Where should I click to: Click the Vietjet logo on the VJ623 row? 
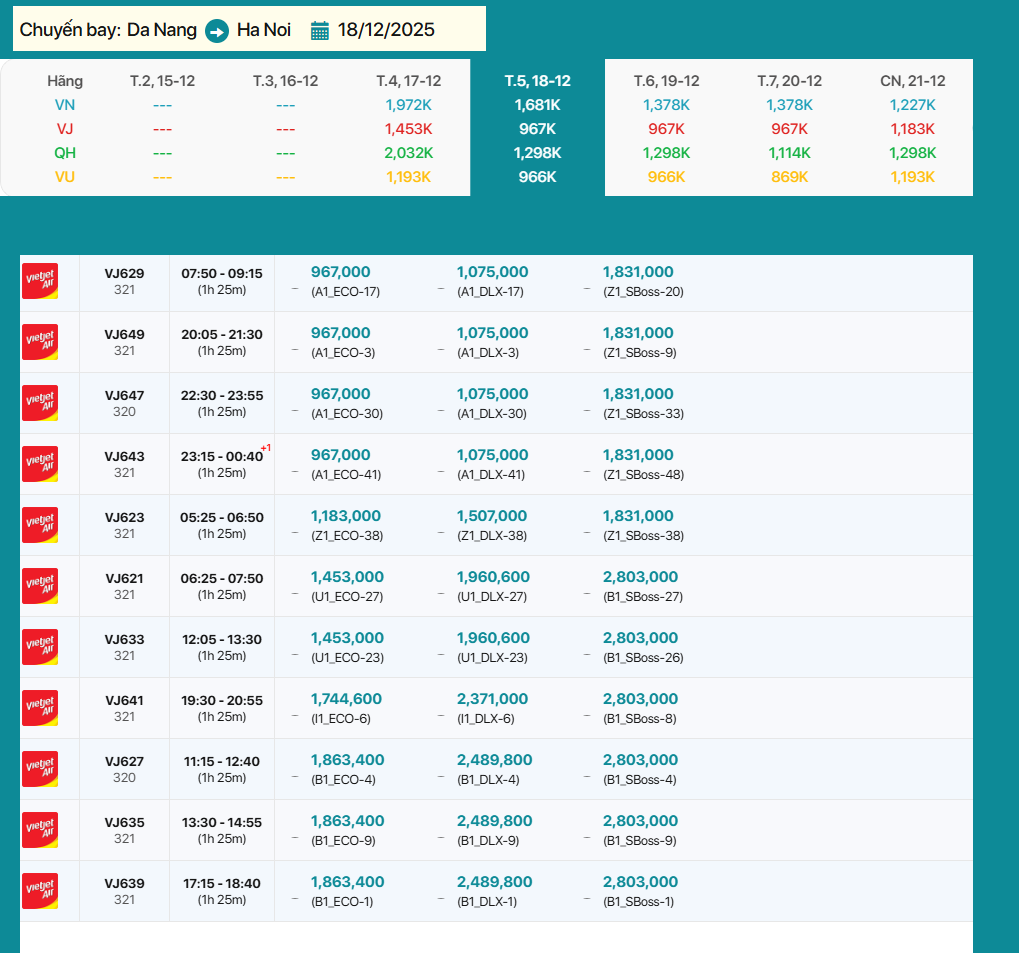pyautogui.click(x=40, y=525)
